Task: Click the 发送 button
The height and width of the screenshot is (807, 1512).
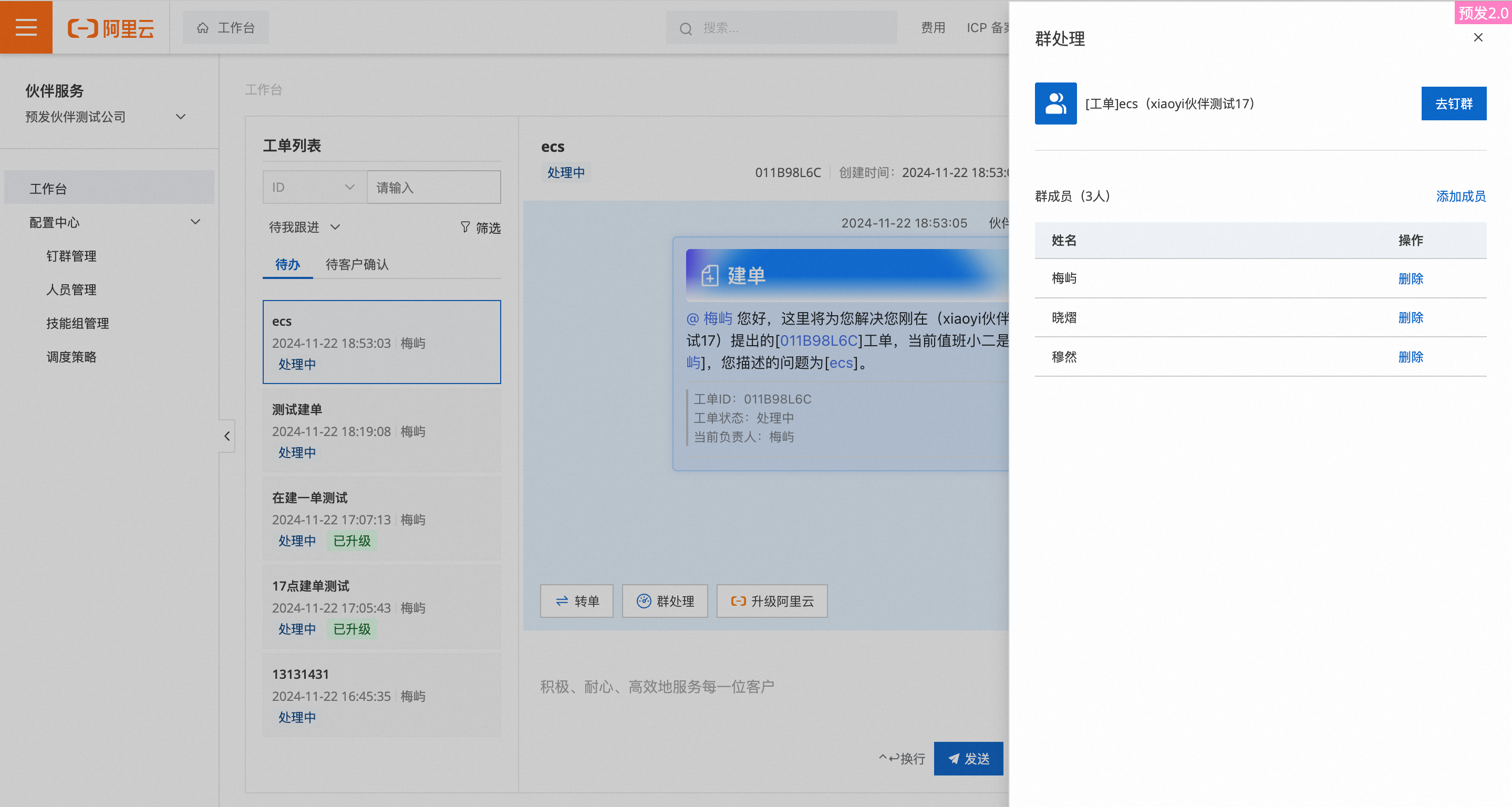Action: click(968, 758)
